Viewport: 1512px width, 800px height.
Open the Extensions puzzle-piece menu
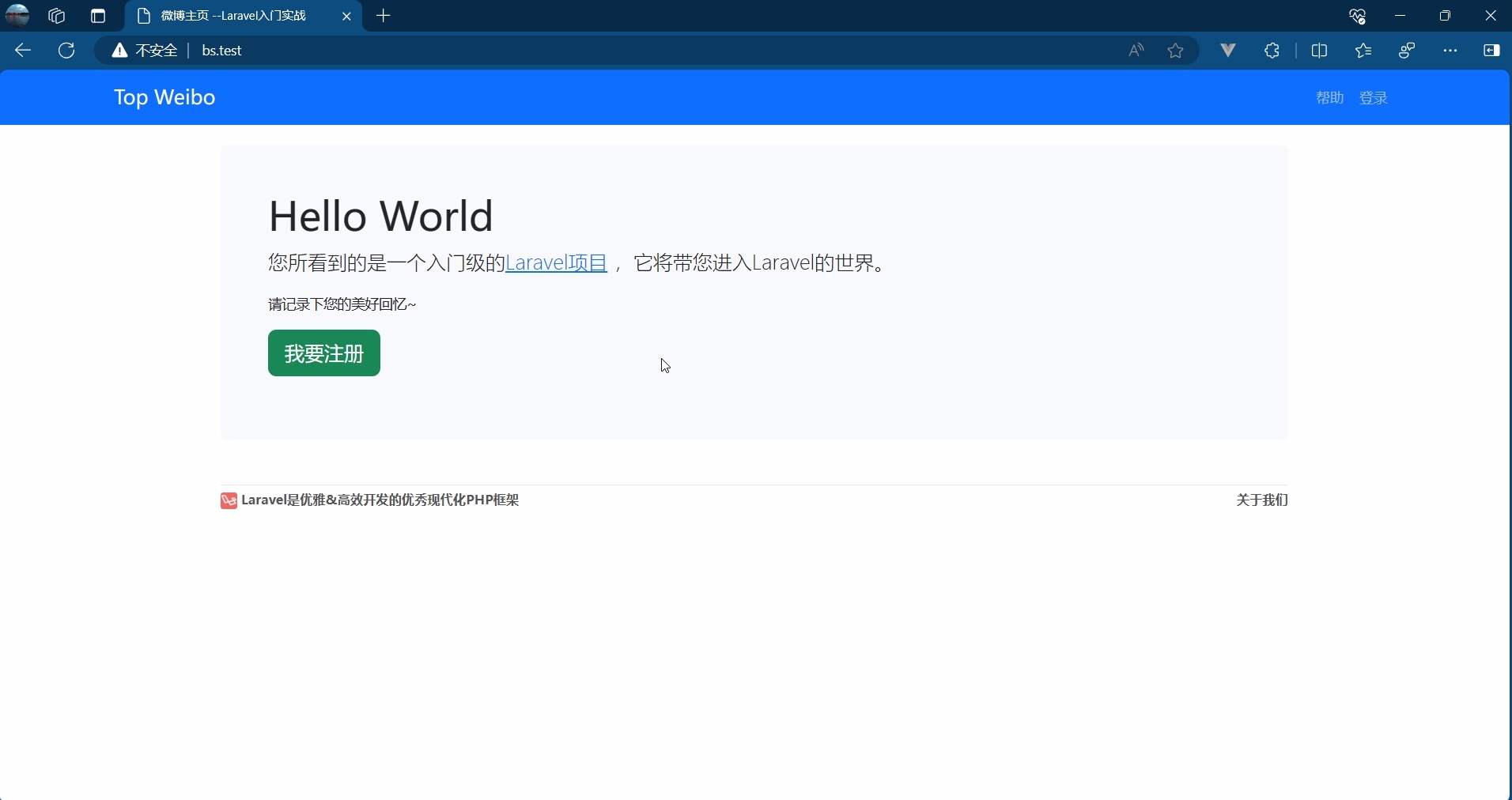click(1273, 51)
